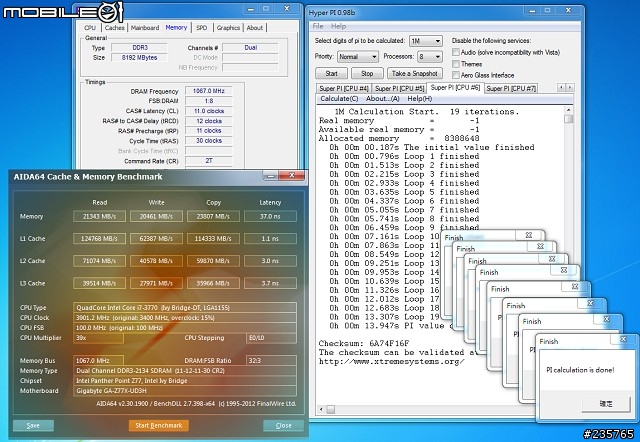Click the Start button in Hyper PI

(331, 73)
